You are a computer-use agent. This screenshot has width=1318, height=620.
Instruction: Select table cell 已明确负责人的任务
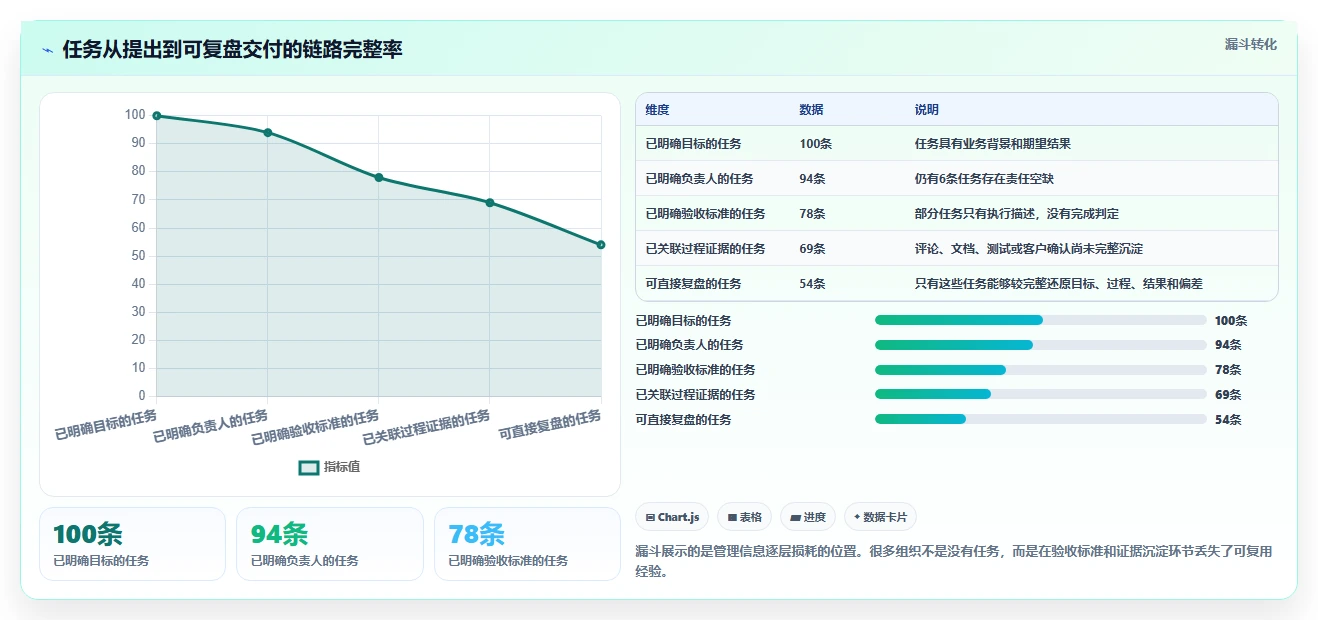[700, 179]
